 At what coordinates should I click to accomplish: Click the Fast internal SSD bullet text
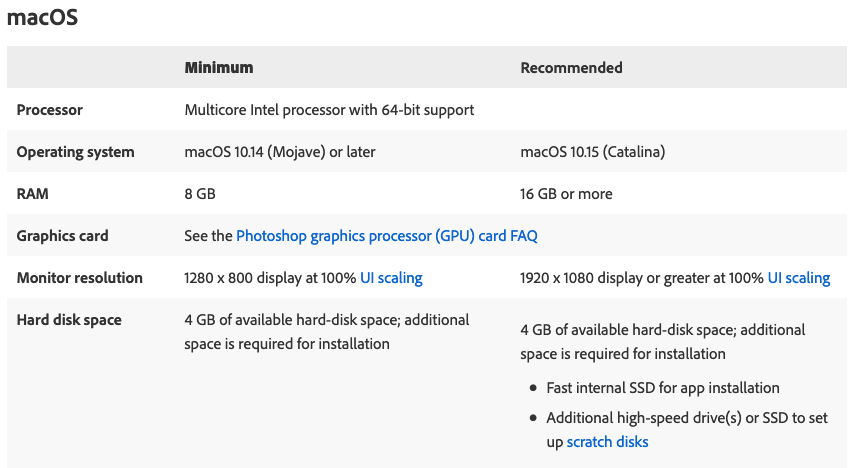662,388
